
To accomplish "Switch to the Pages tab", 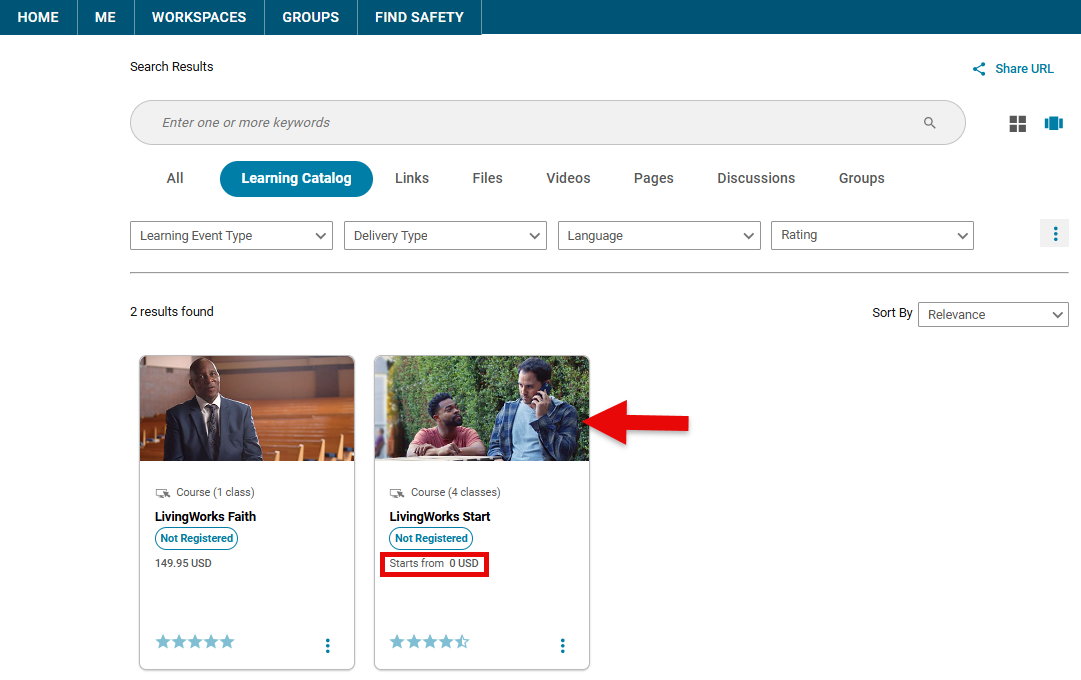I will 654,179.
